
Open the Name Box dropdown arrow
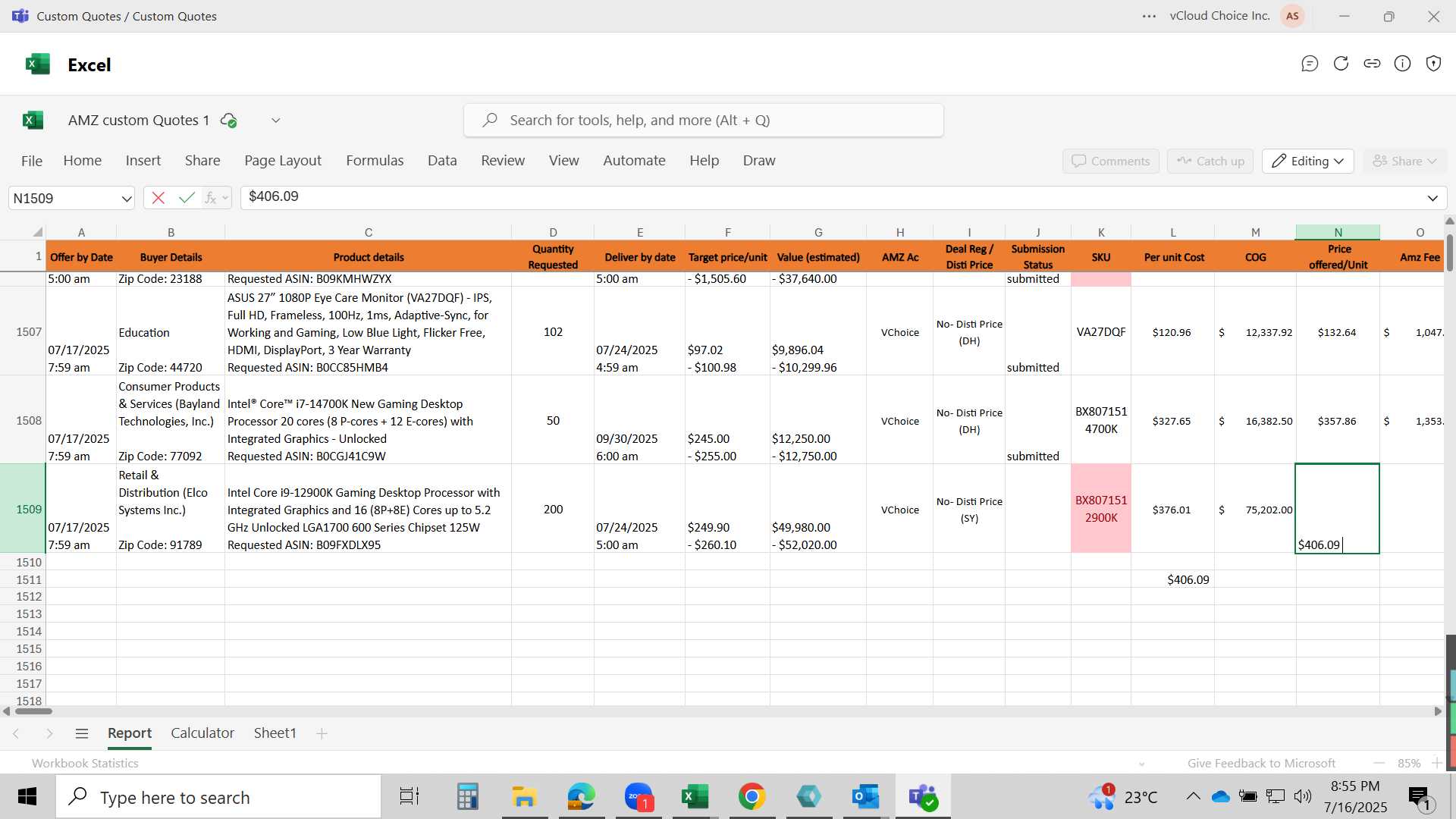coord(126,199)
